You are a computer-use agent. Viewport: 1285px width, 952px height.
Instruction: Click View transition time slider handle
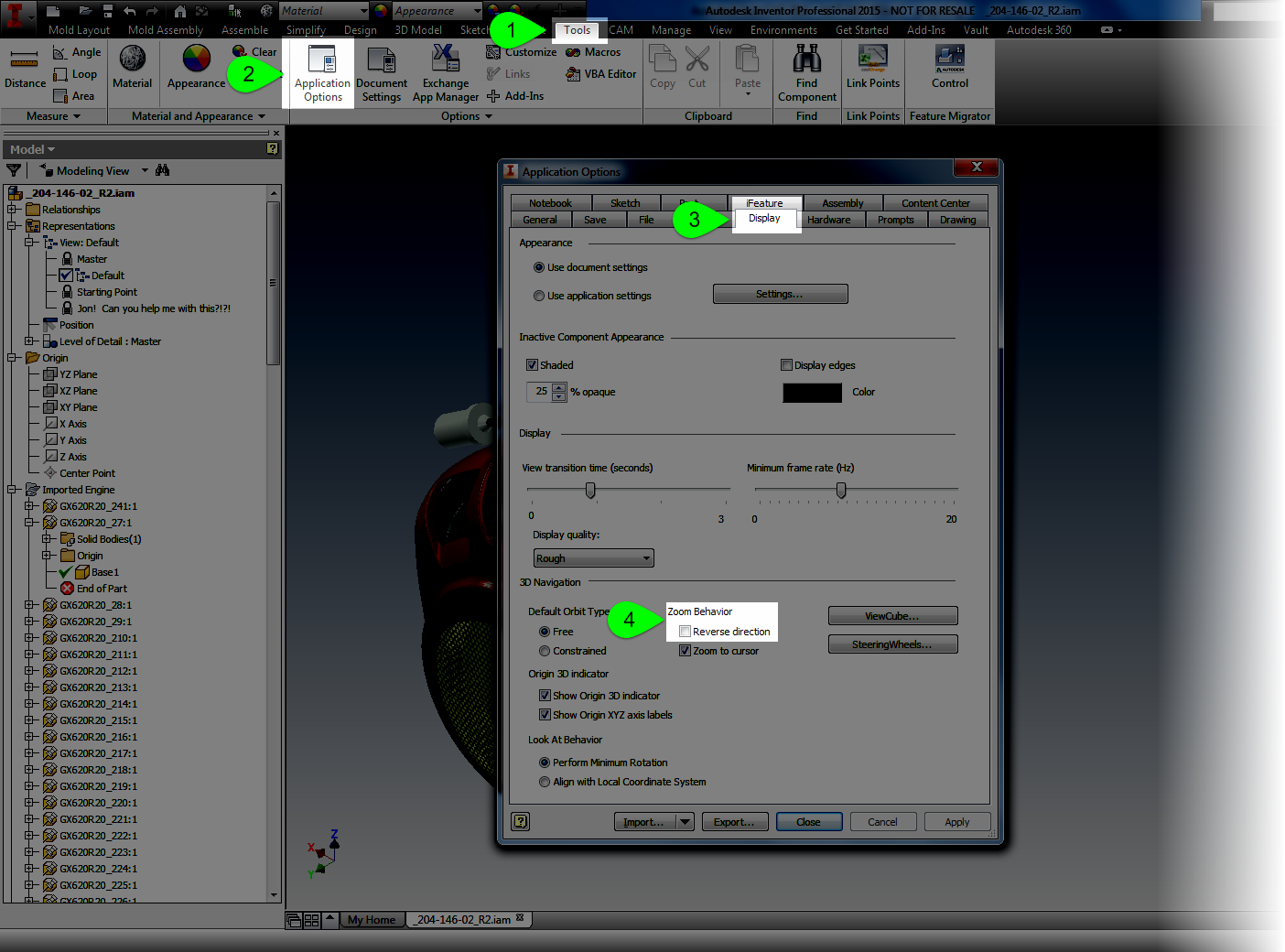point(590,491)
